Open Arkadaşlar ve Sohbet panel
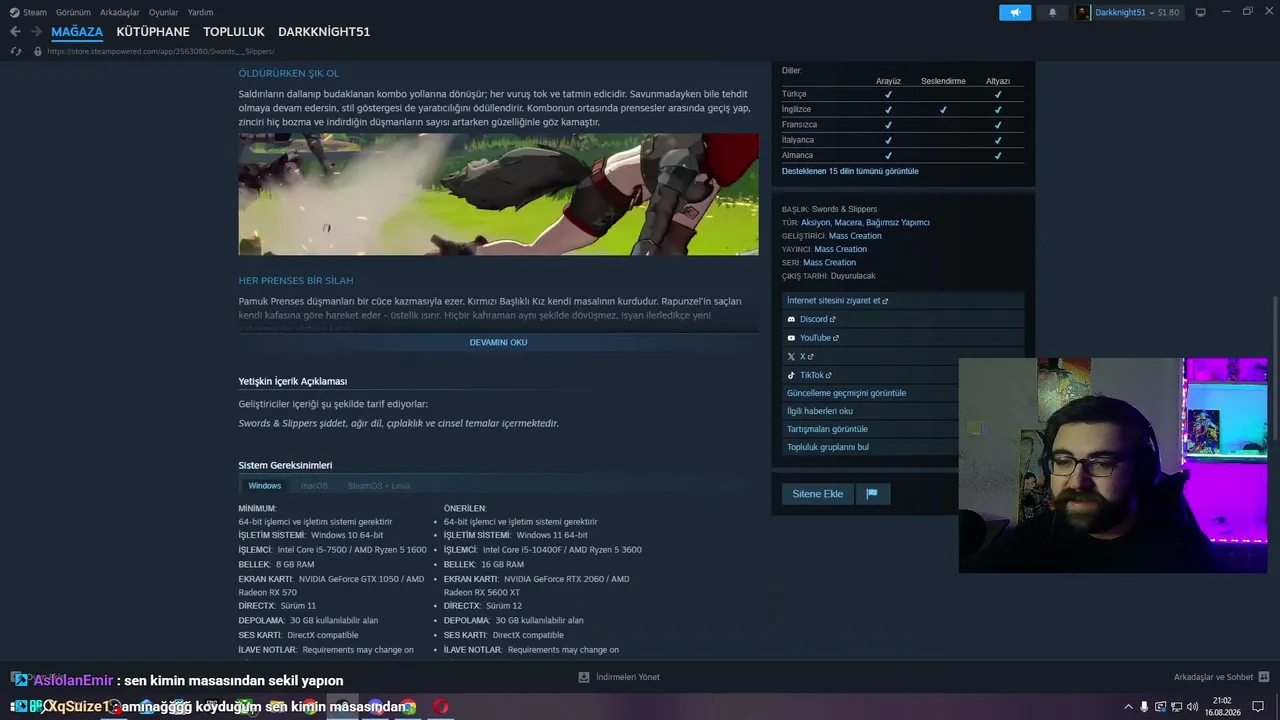 tap(1222, 677)
